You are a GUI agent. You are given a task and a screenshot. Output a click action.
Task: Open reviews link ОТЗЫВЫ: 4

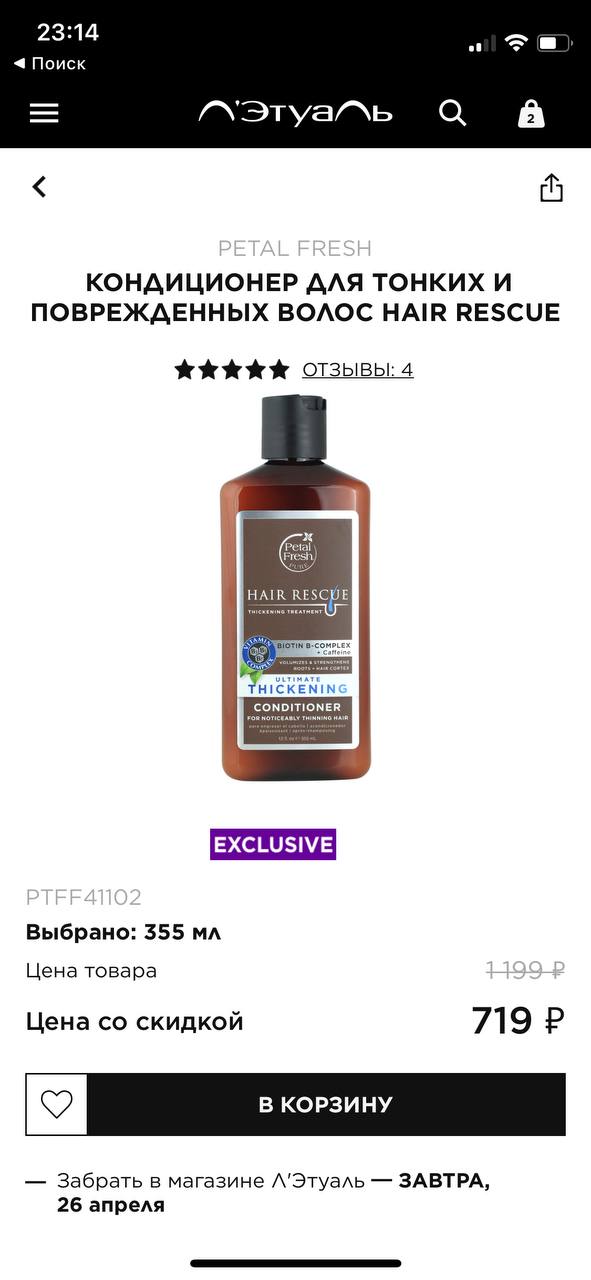coord(358,370)
